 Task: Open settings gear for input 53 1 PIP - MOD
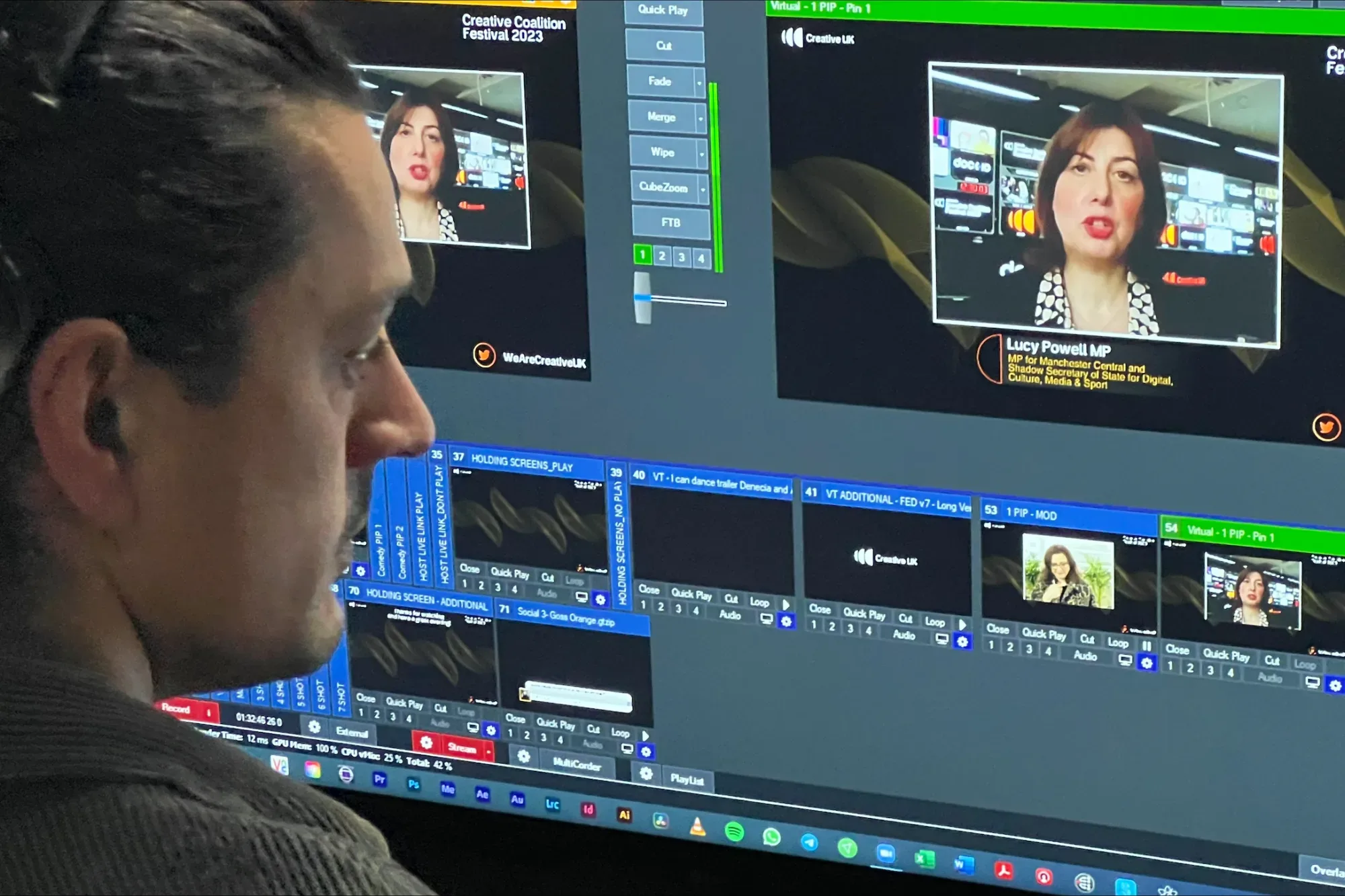coord(1147,663)
